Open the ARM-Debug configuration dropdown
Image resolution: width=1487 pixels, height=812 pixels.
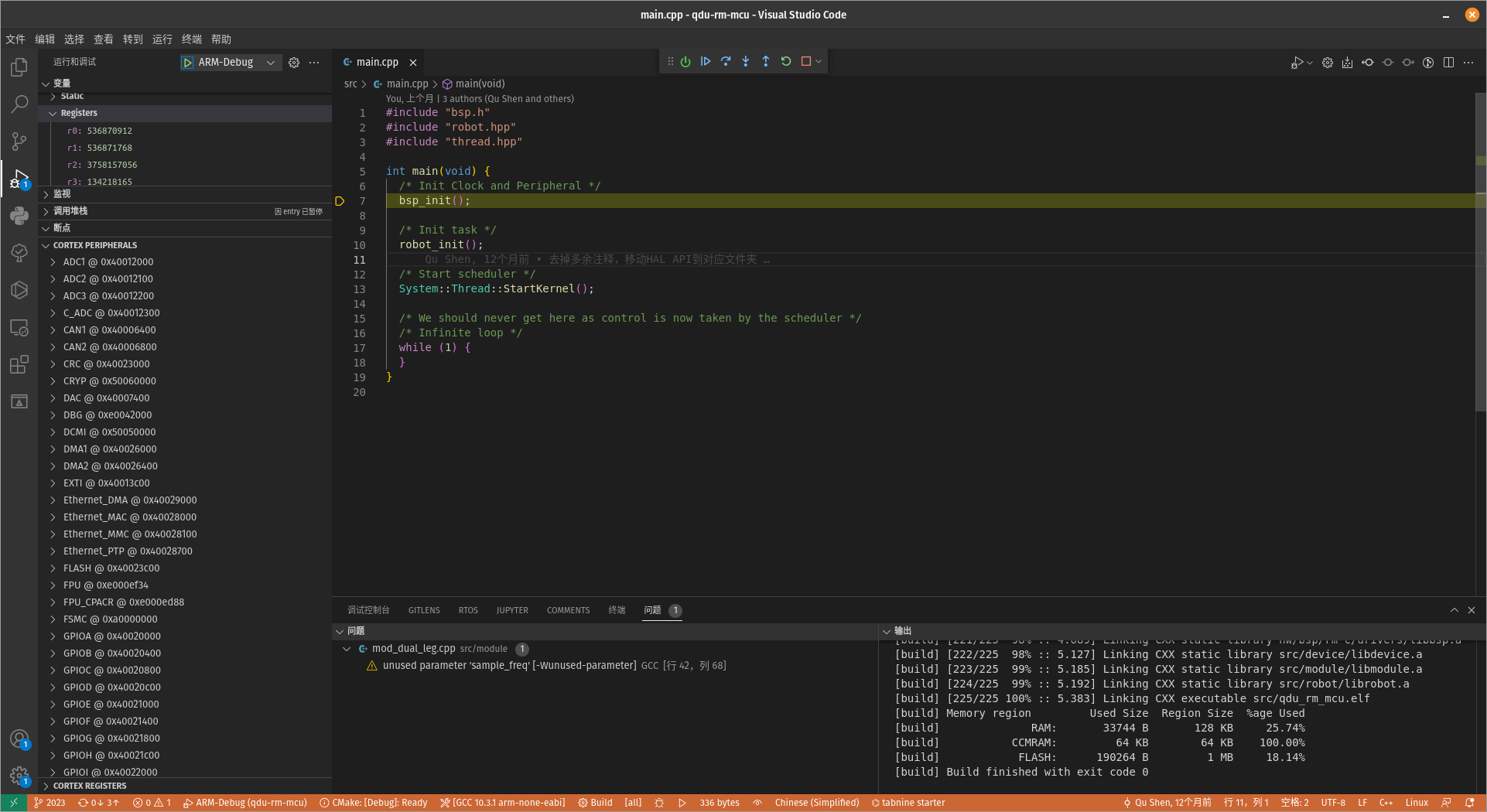point(270,63)
